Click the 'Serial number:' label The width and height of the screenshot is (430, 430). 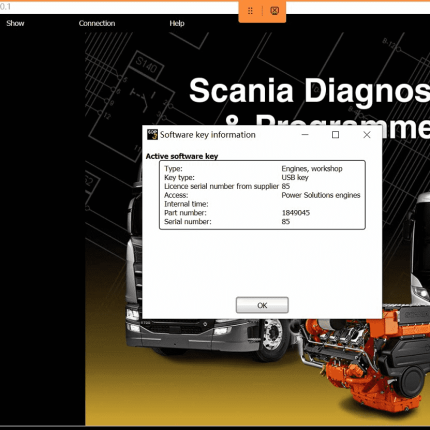coord(188,222)
